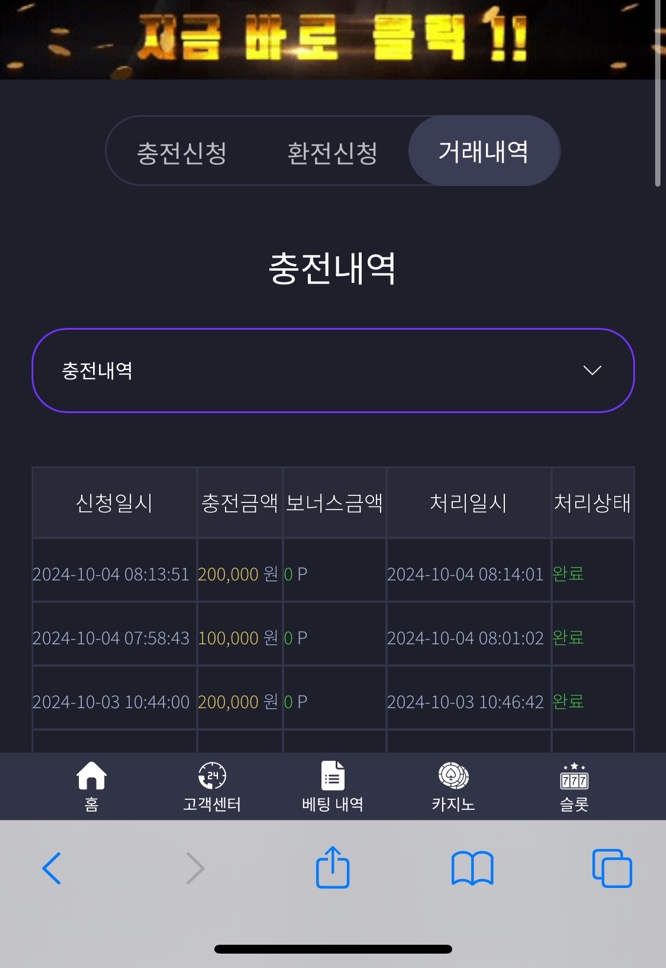Open the 고객센터 24-hour support icon
The image size is (666, 968).
(x=212, y=776)
